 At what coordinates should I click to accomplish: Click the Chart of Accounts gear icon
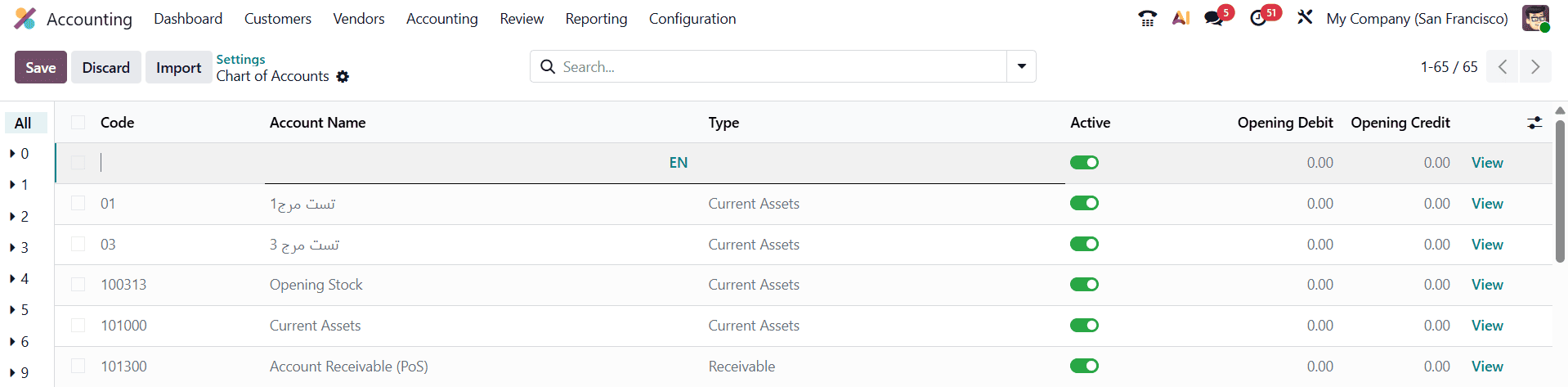343,76
